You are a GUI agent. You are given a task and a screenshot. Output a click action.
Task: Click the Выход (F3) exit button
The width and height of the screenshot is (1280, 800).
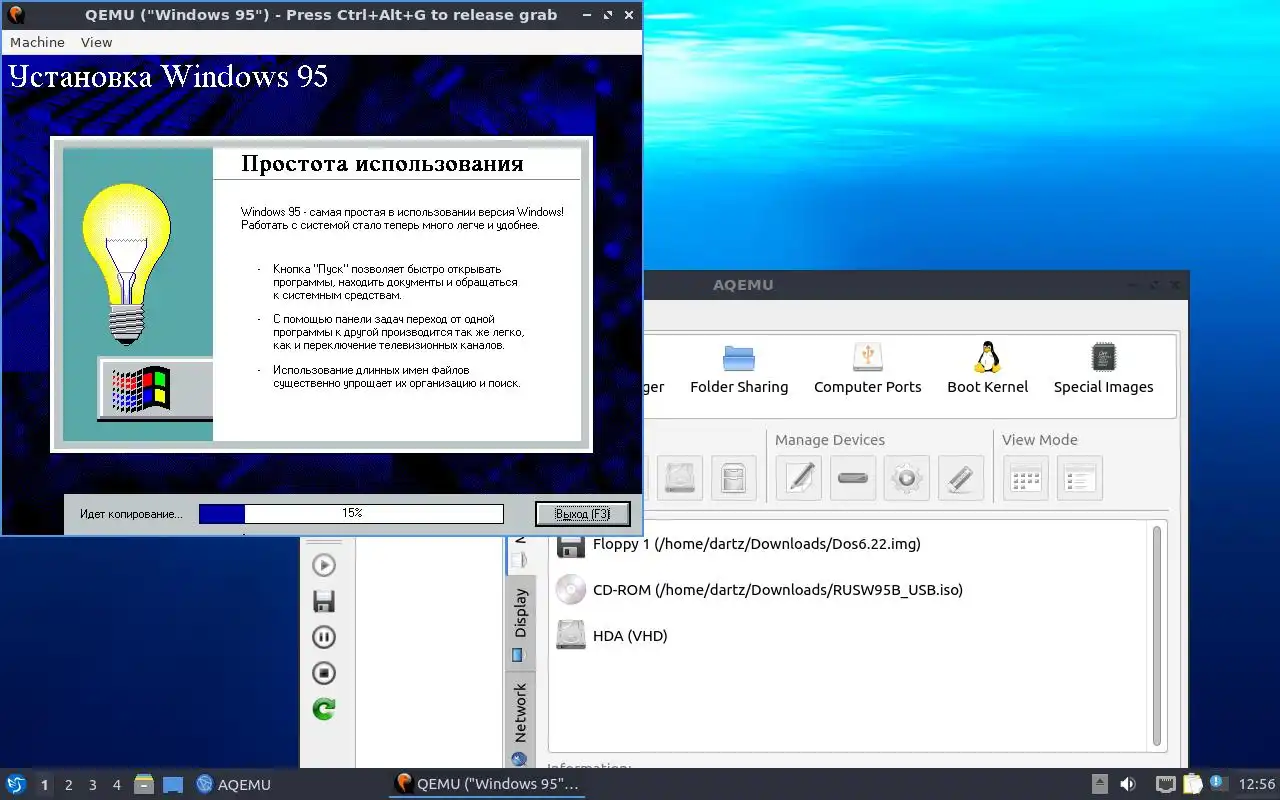click(583, 513)
